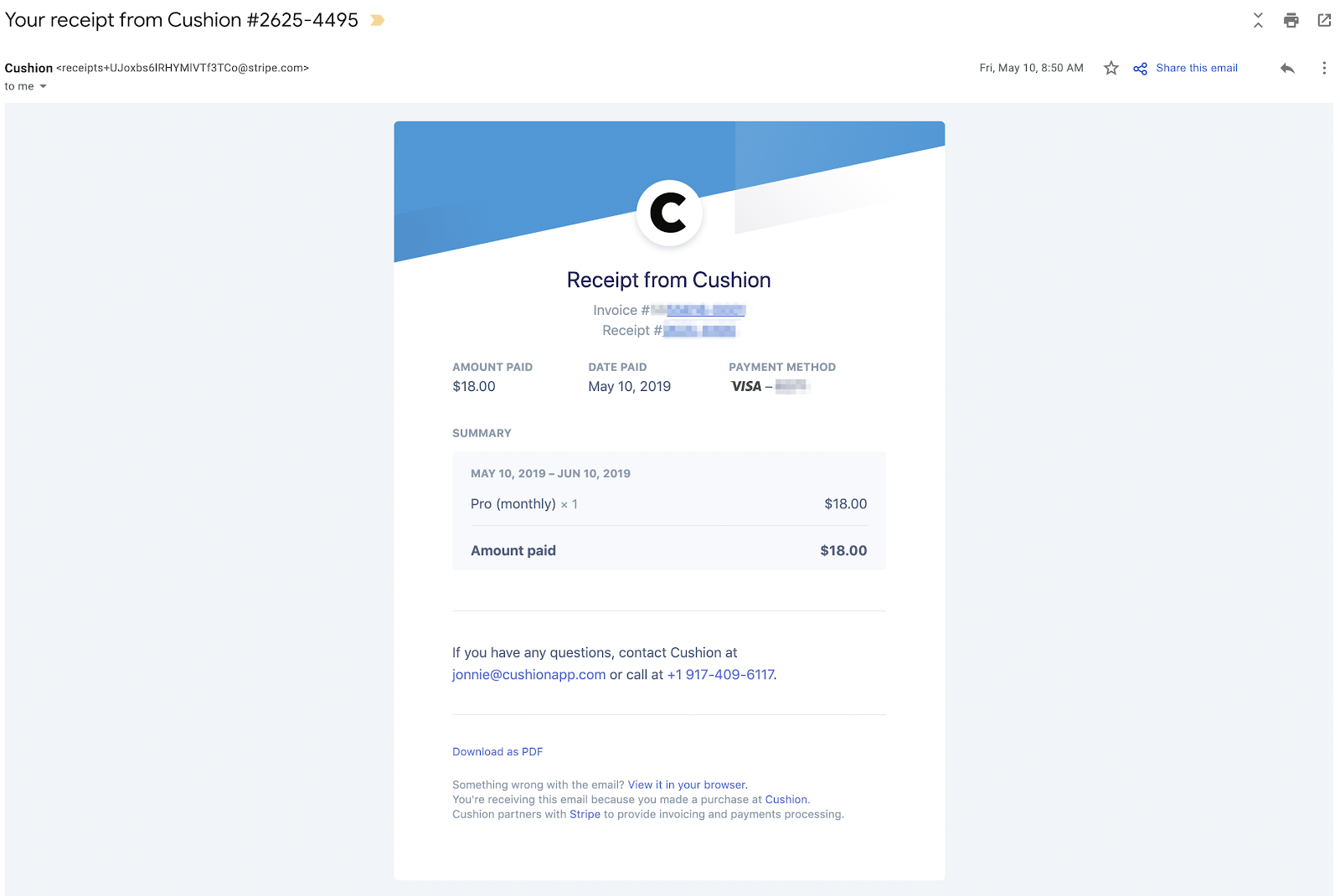The height and width of the screenshot is (896, 1340).
Task: Collapse all messages using the arrows icon
Action: [x=1258, y=20]
